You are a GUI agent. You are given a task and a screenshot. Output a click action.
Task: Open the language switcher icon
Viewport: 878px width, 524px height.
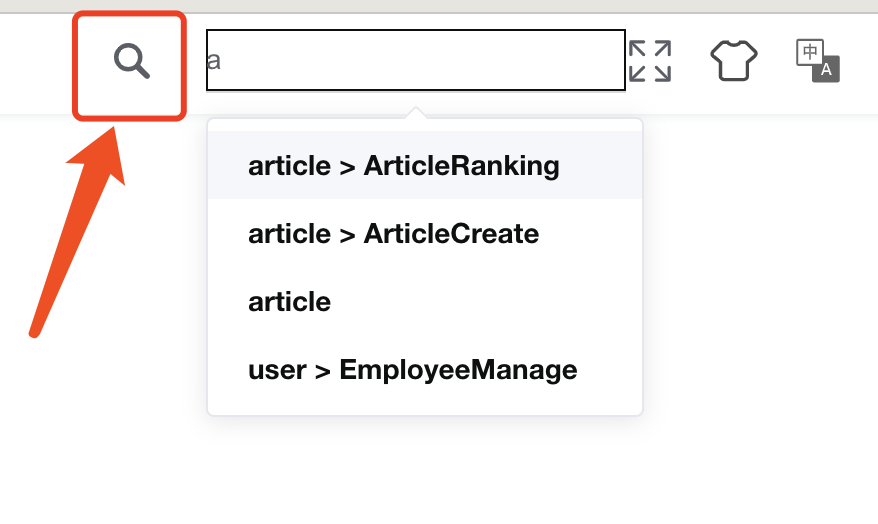pyautogui.click(x=817, y=60)
